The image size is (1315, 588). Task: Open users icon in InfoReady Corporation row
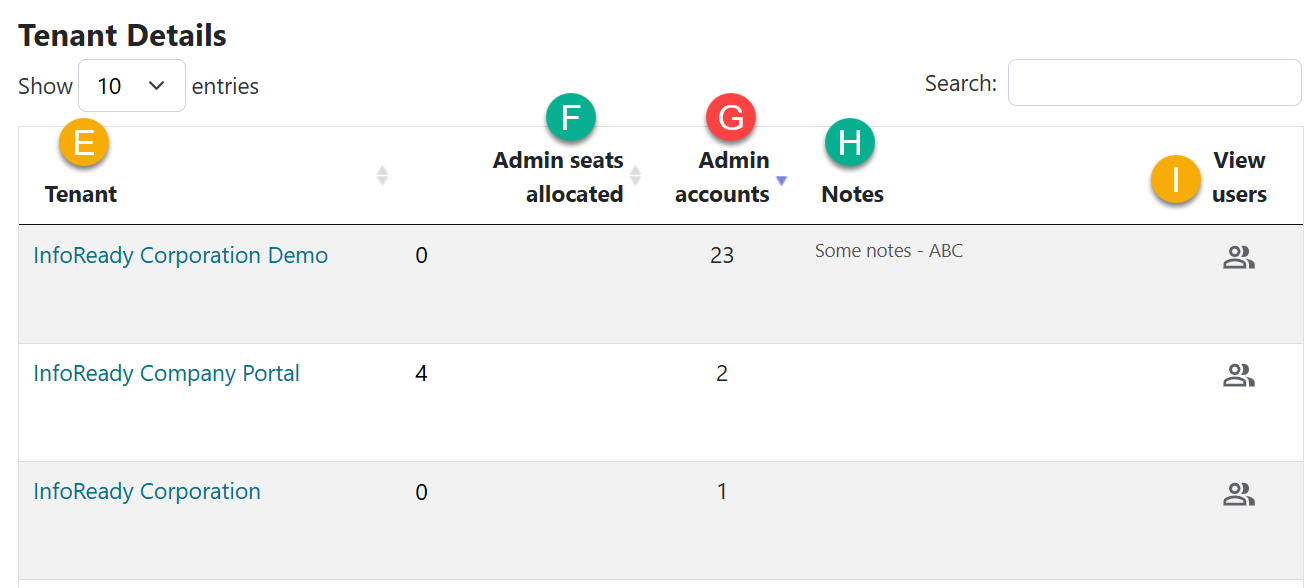click(x=1239, y=494)
